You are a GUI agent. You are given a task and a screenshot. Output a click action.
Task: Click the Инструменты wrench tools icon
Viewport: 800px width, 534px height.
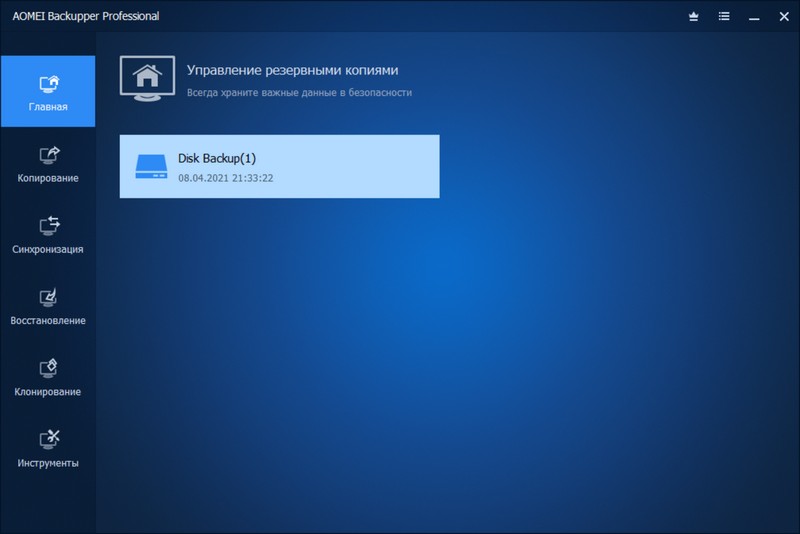[48, 439]
